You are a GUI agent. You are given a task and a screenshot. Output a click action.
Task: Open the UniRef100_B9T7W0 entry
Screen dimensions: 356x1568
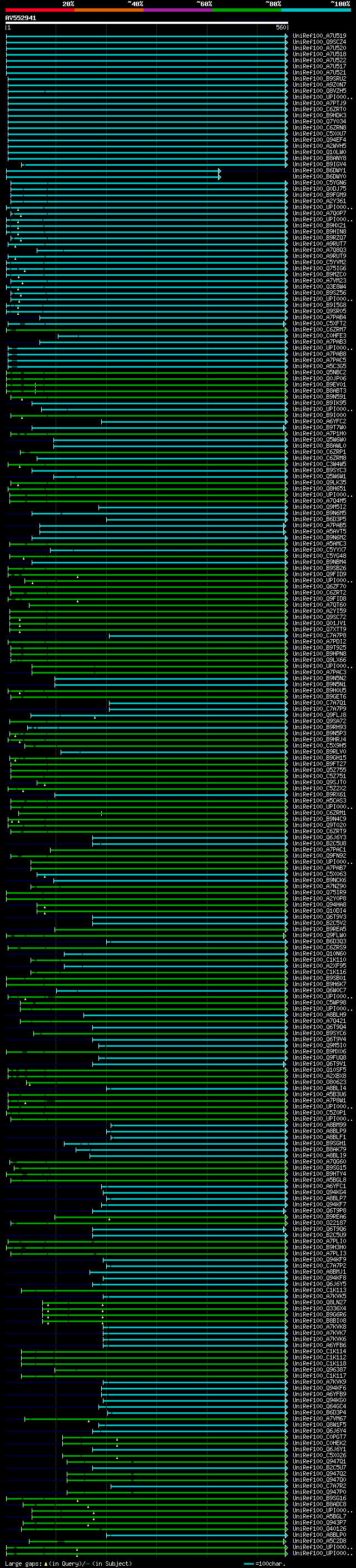click(x=319, y=427)
